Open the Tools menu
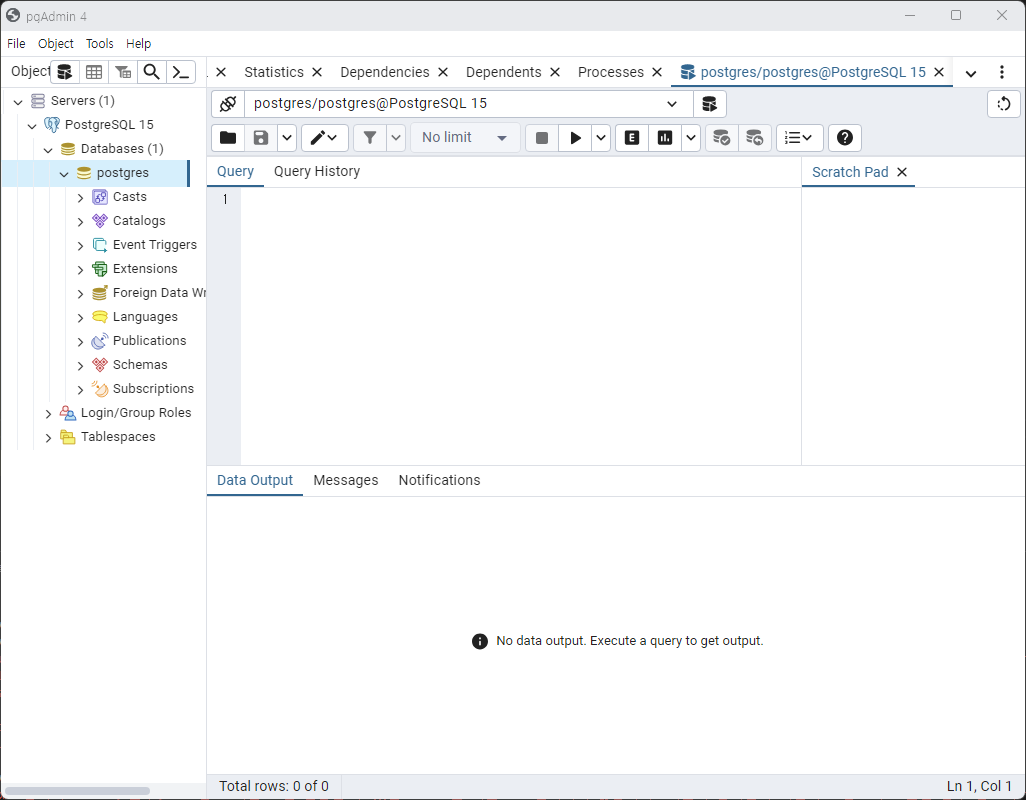This screenshot has width=1026, height=800. 99,44
